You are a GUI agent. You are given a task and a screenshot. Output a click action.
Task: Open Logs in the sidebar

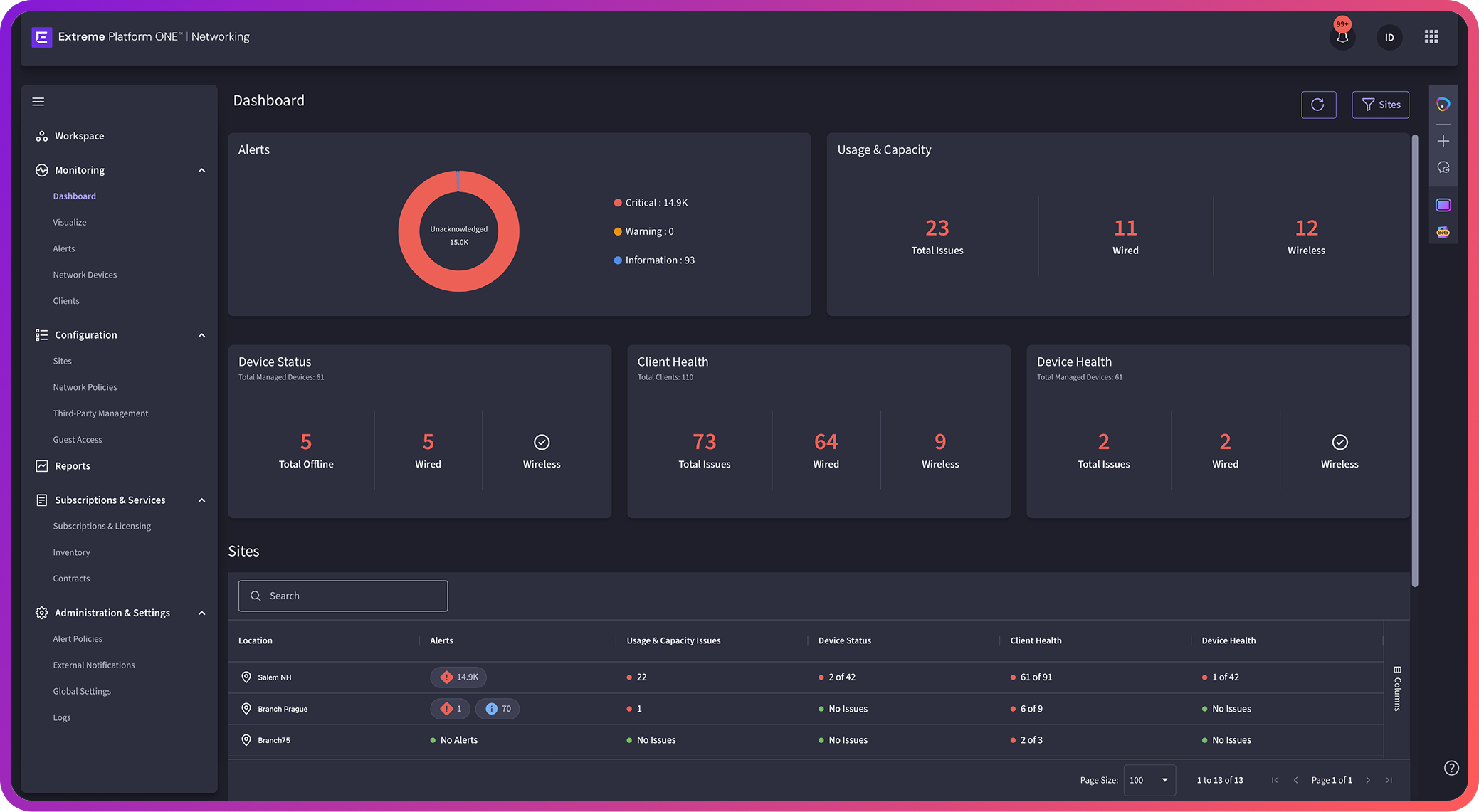(x=62, y=718)
